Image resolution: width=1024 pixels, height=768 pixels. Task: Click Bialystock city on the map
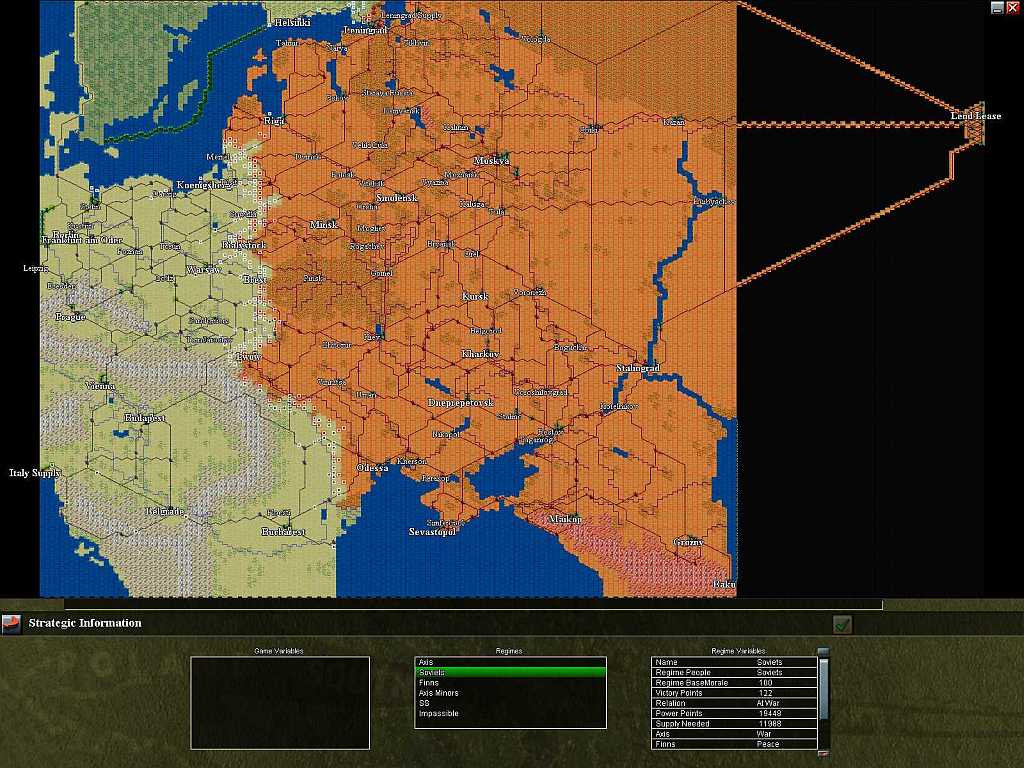(x=244, y=245)
